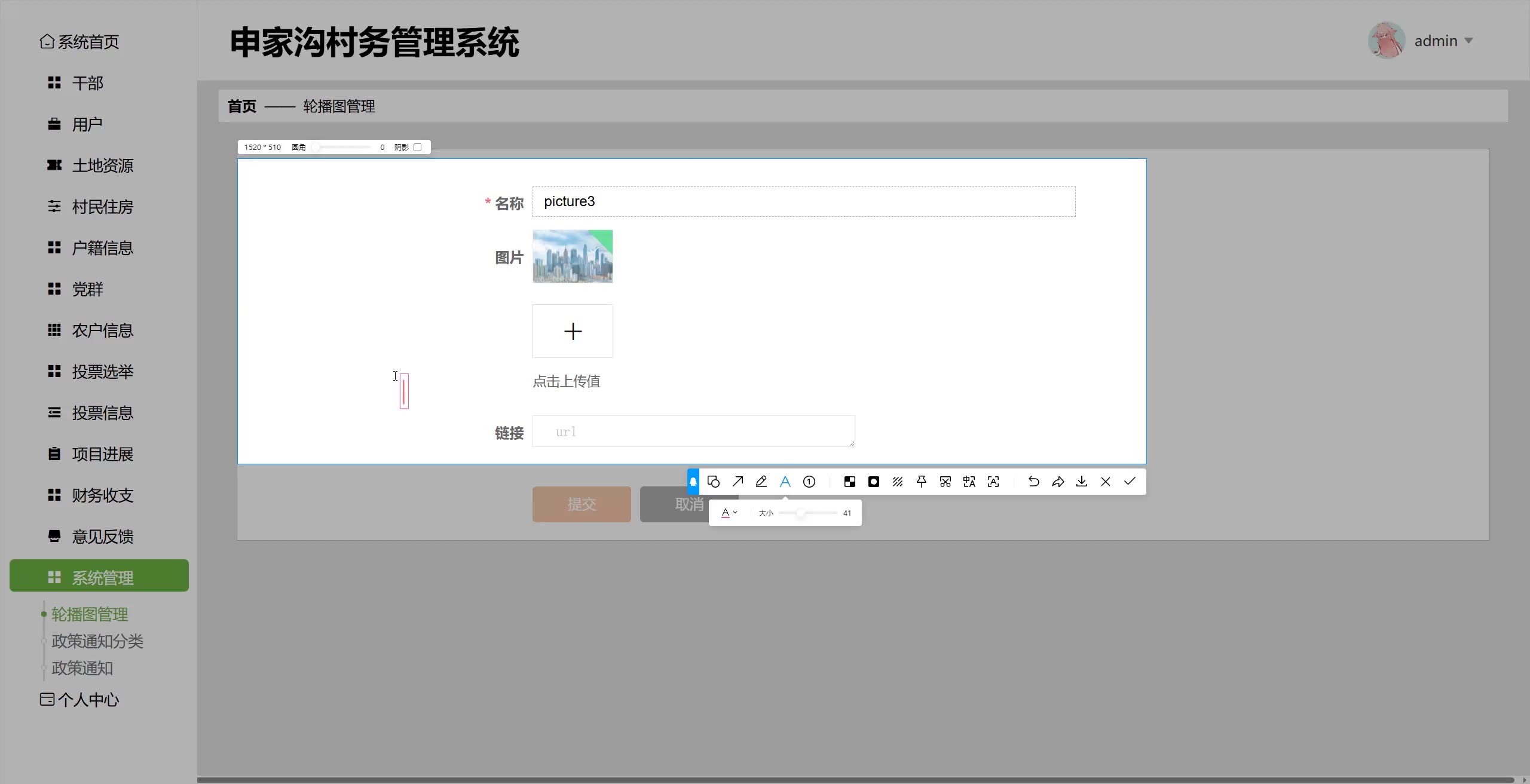
Task: Confirm screenshot with the checkmark
Action: pyautogui.click(x=1130, y=482)
